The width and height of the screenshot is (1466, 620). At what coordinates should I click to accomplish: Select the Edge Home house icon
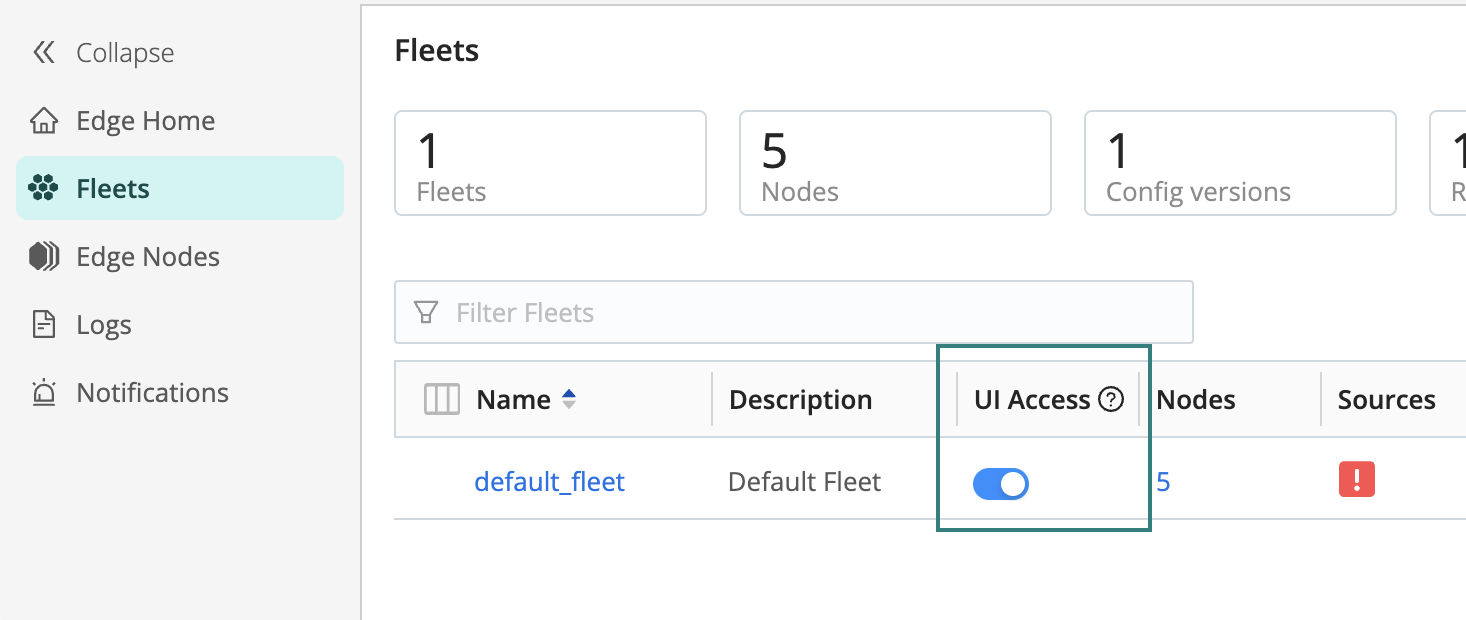click(44, 120)
